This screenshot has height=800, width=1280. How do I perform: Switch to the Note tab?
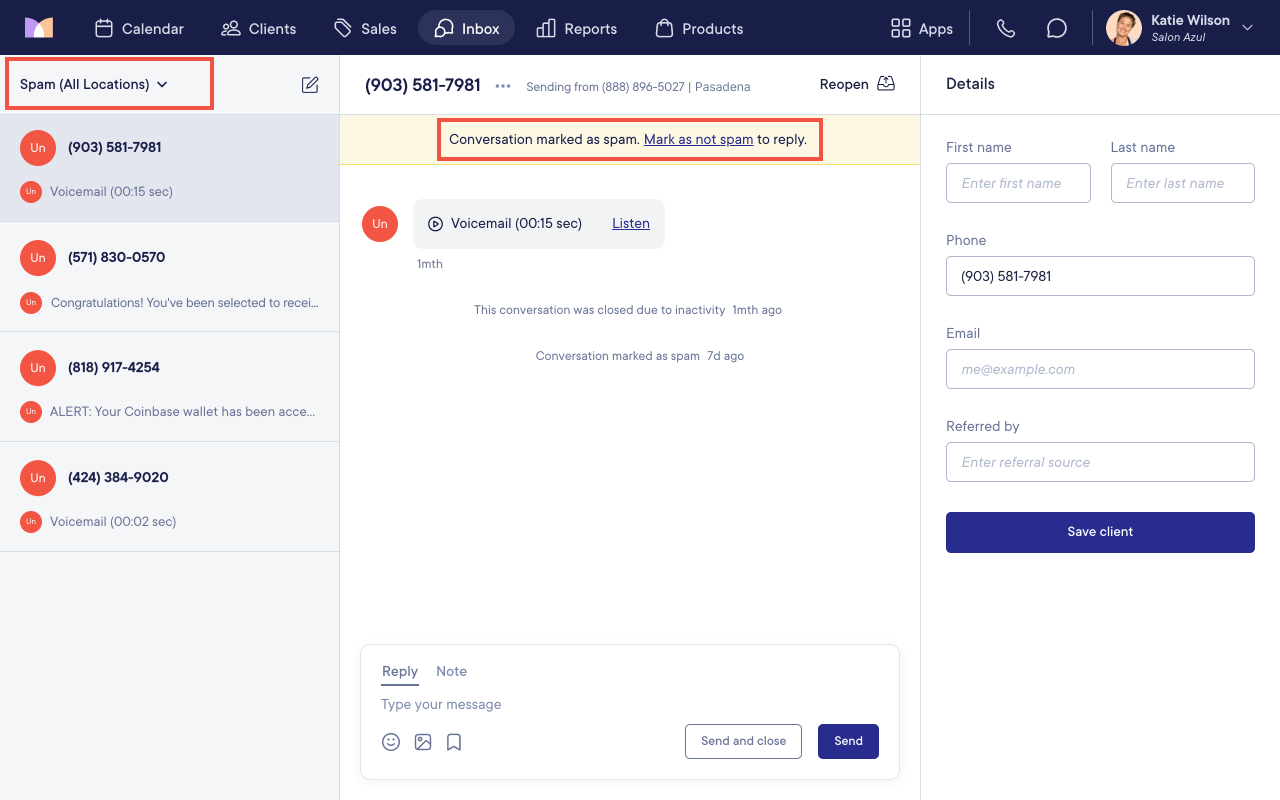pos(451,671)
